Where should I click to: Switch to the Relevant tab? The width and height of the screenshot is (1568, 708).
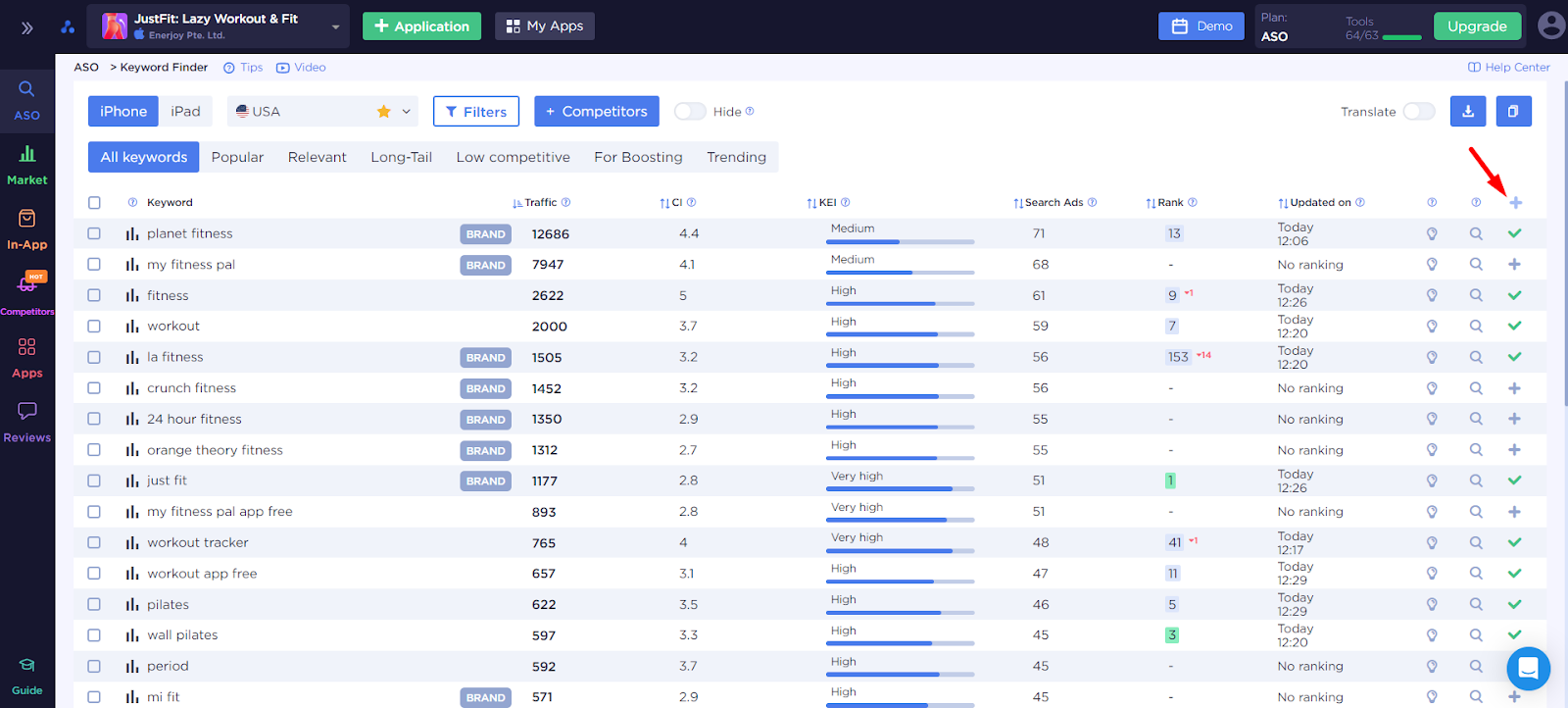317,157
